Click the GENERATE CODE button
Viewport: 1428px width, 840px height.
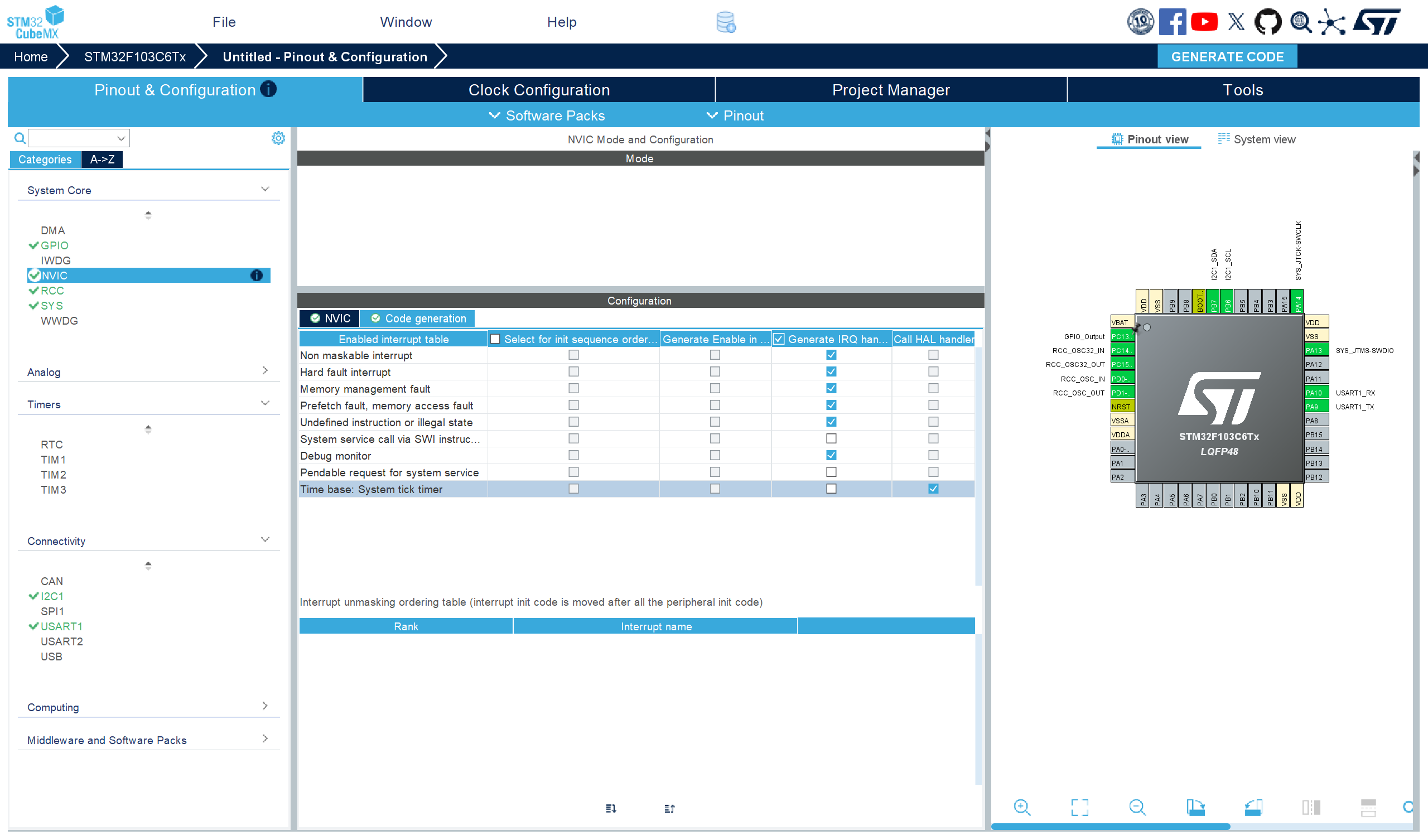coord(1227,57)
